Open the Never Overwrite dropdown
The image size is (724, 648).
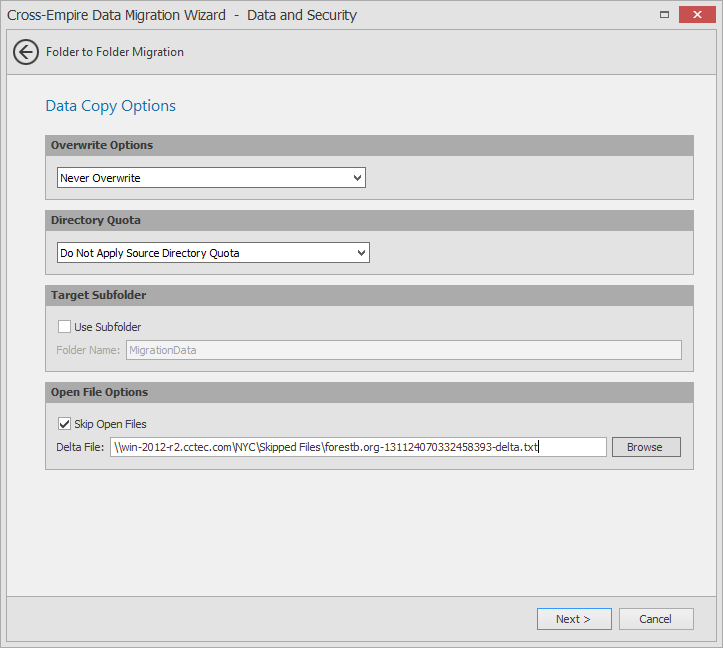click(x=211, y=178)
